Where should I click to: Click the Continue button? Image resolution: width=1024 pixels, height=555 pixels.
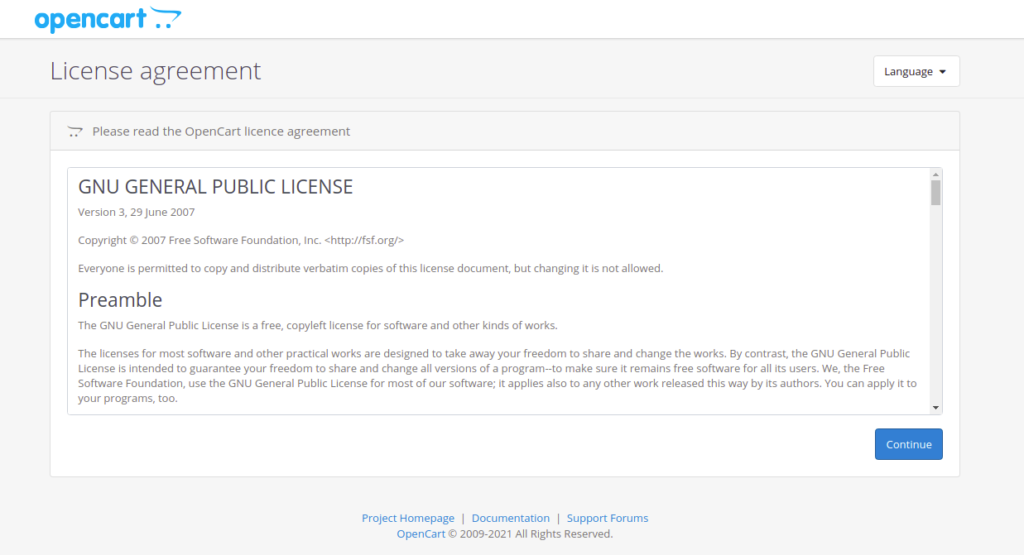(x=908, y=444)
